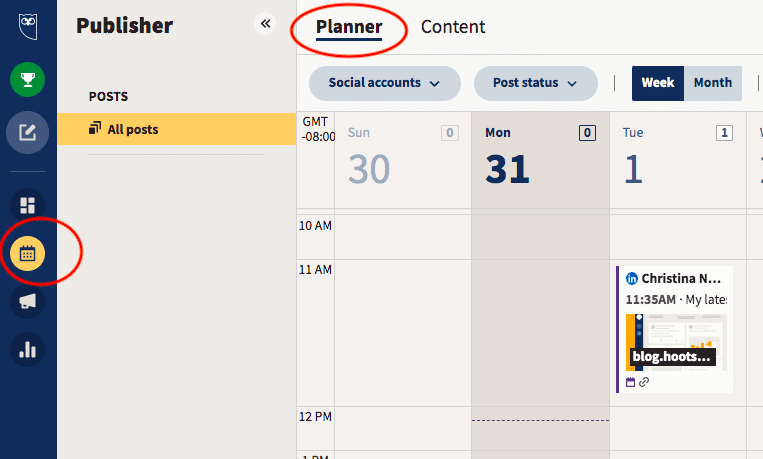Switch calendar to Week view
The height and width of the screenshot is (459, 763).
658,83
